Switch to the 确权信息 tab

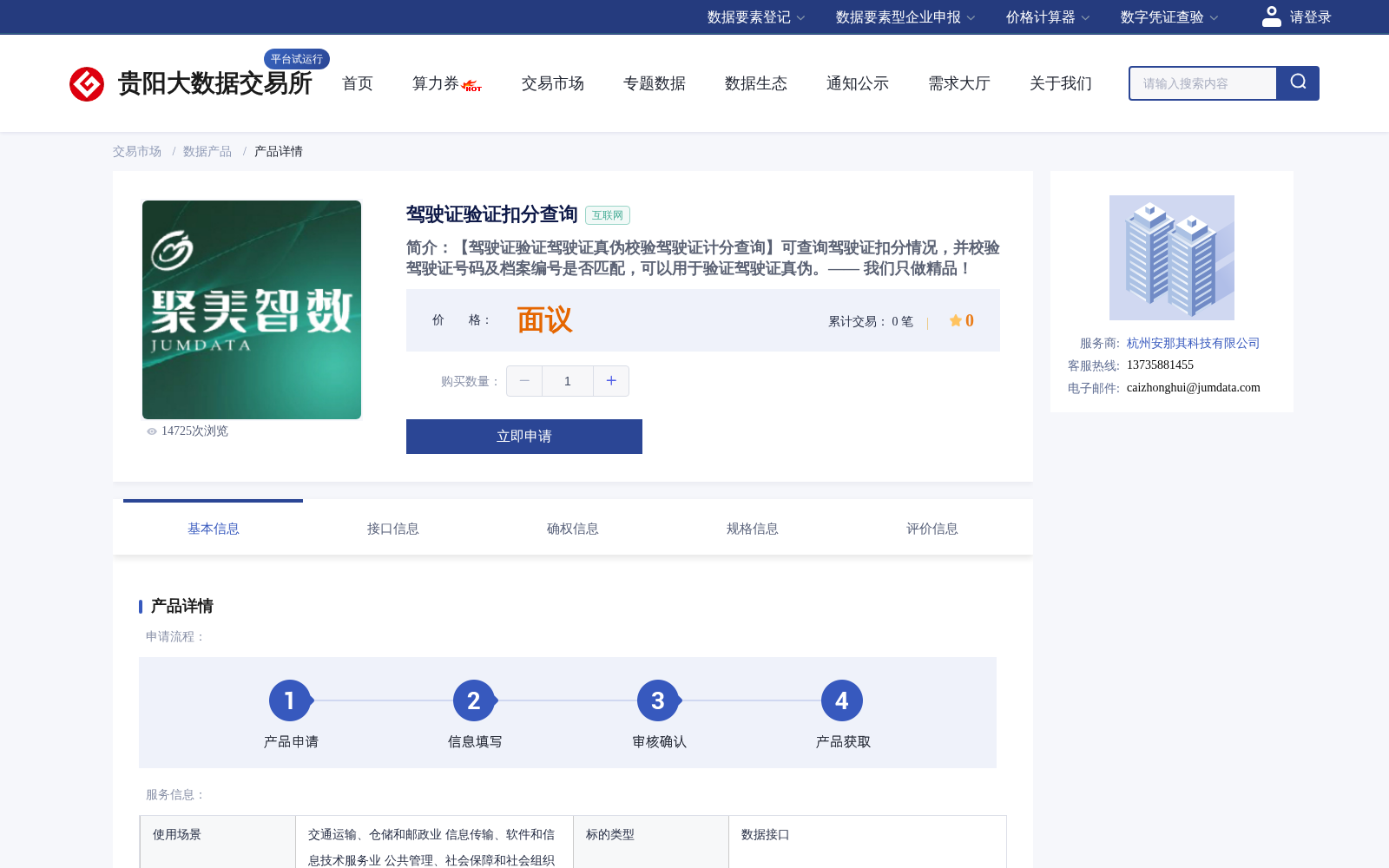tap(573, 529)
